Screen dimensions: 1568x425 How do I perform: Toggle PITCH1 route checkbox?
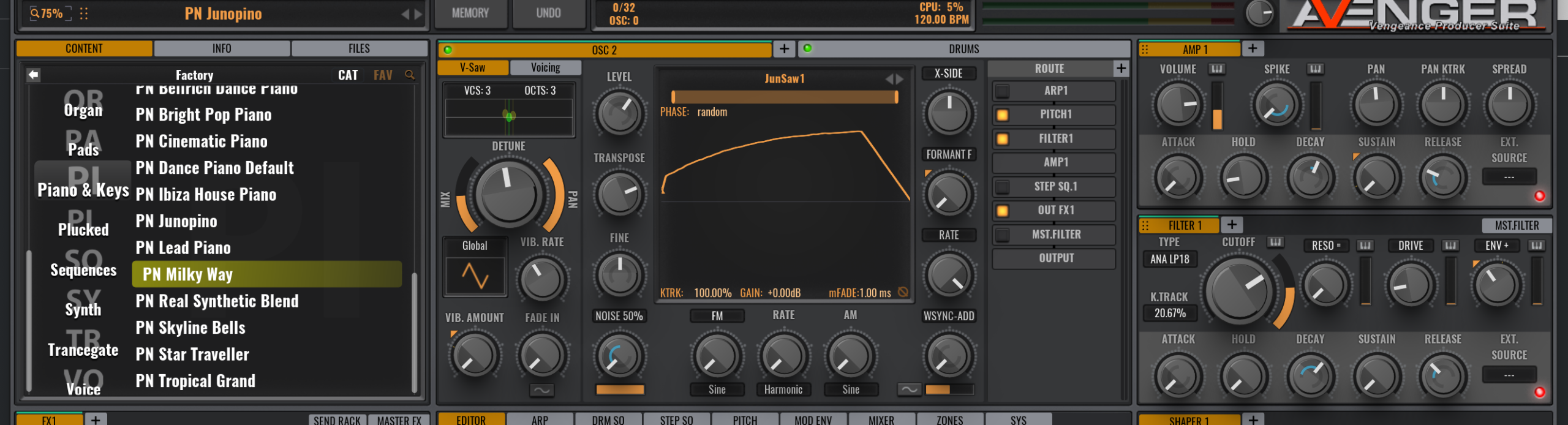(x=1002, y=115)
